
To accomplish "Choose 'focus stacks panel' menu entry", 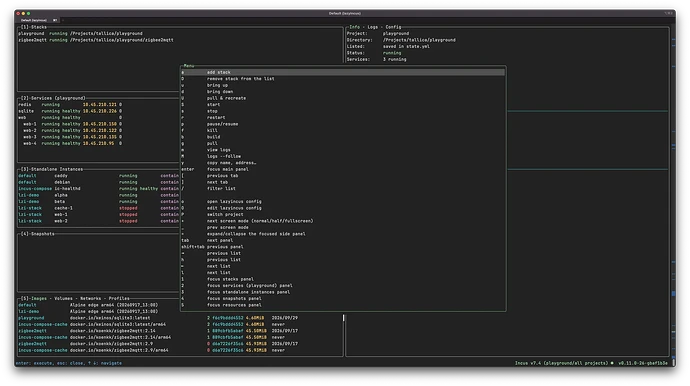I will pos(343,279).
